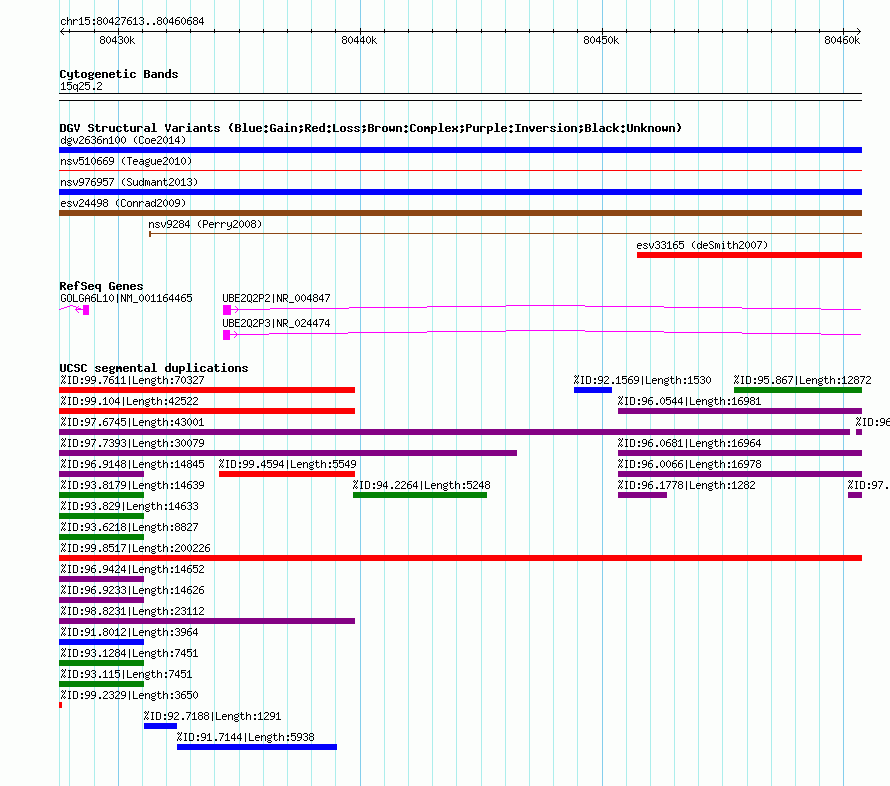Select the 15q25.2 band label
The image size is (890, 786).
point(81,86)
